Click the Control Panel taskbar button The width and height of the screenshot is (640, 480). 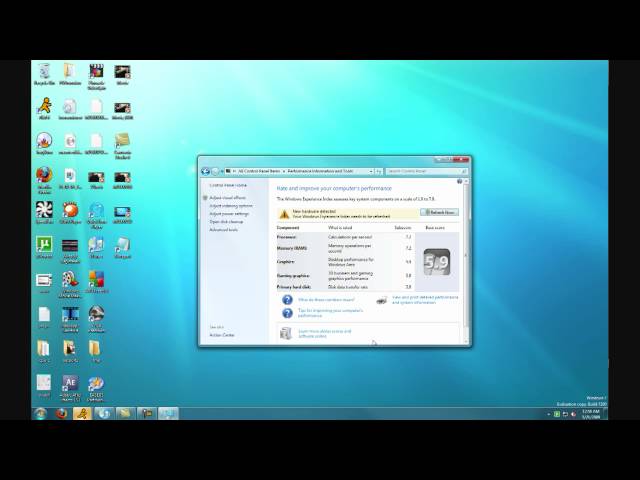pyautogui.click(x=168, y=413)
